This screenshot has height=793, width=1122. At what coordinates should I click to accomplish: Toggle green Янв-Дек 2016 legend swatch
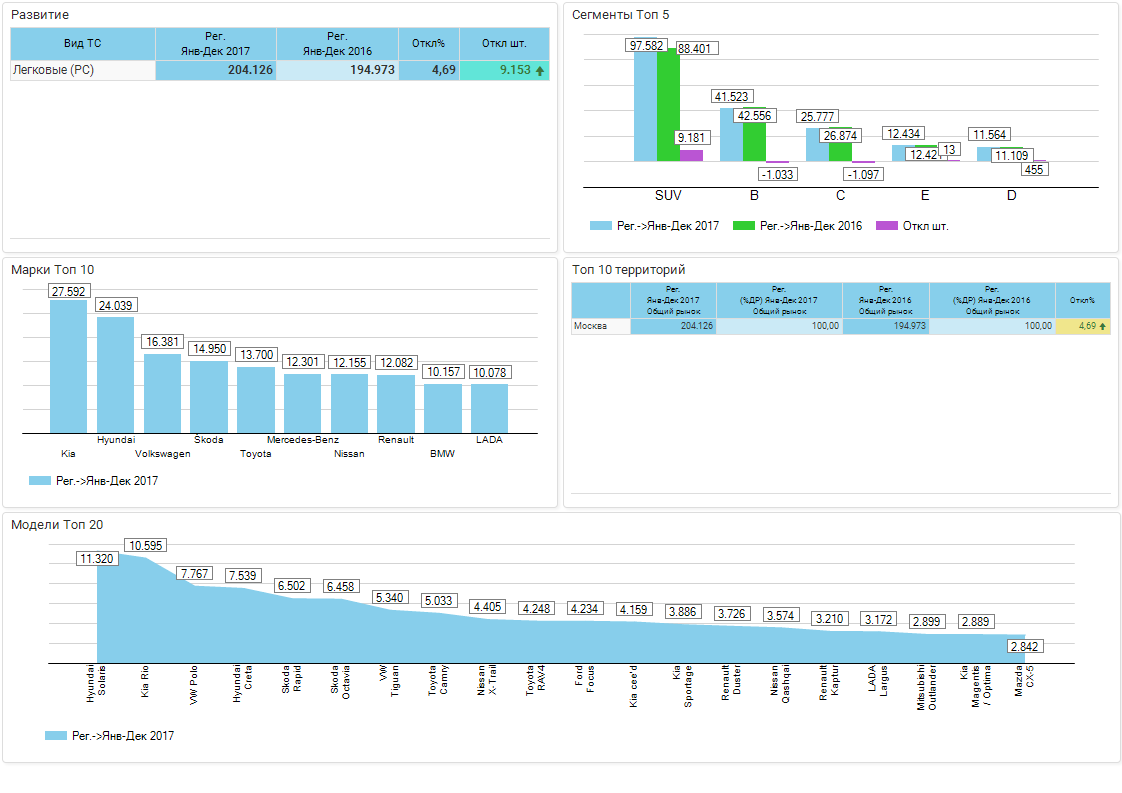(743, 226)
